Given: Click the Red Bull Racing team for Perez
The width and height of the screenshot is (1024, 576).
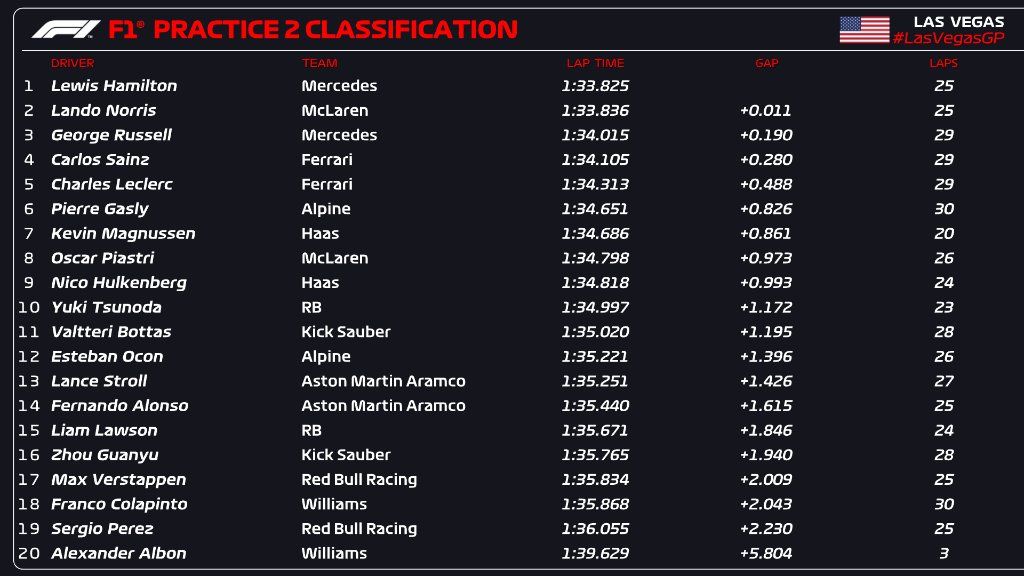Looking at the screenshot, I should pyautogui.click(x=359, y=529).
